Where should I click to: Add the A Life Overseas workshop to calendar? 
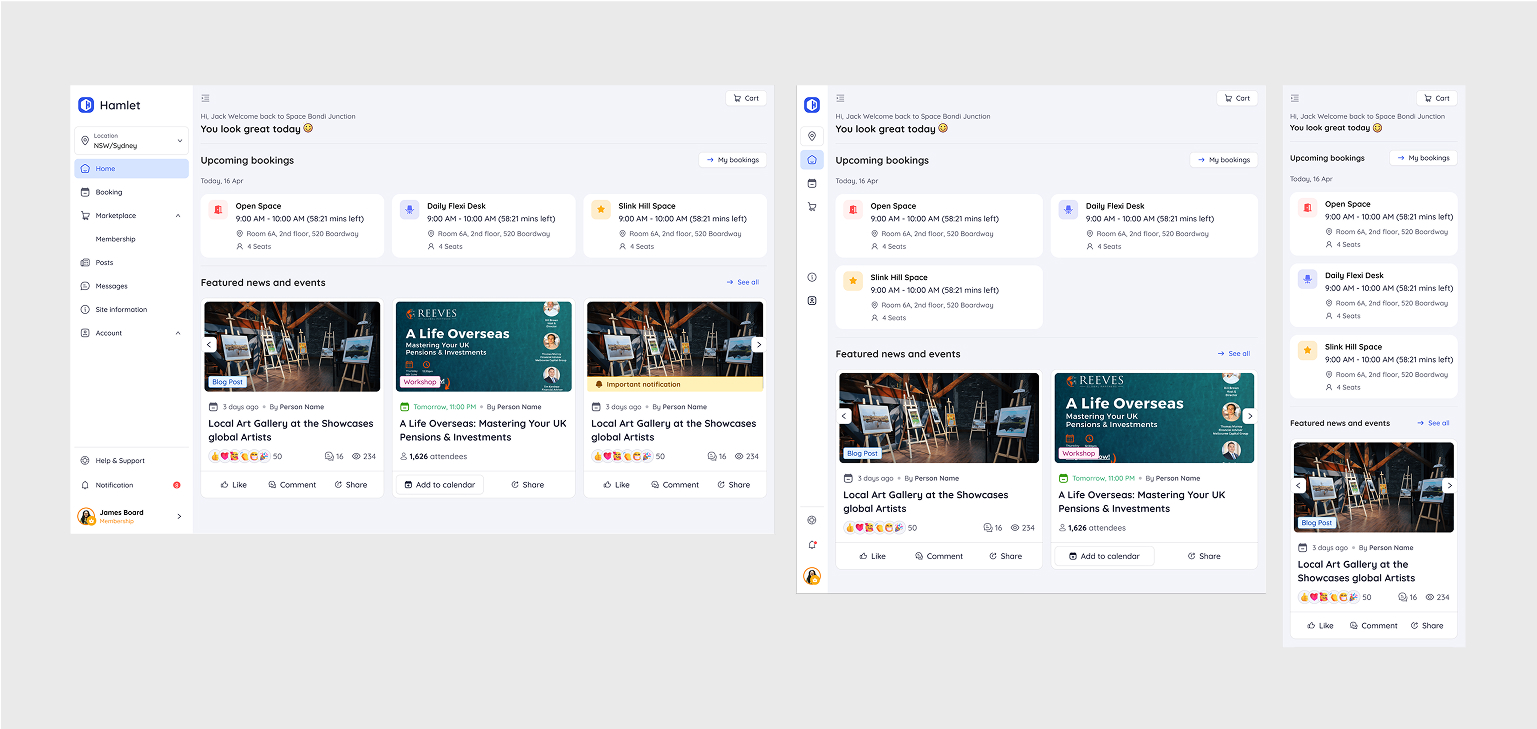click(438, 484)
